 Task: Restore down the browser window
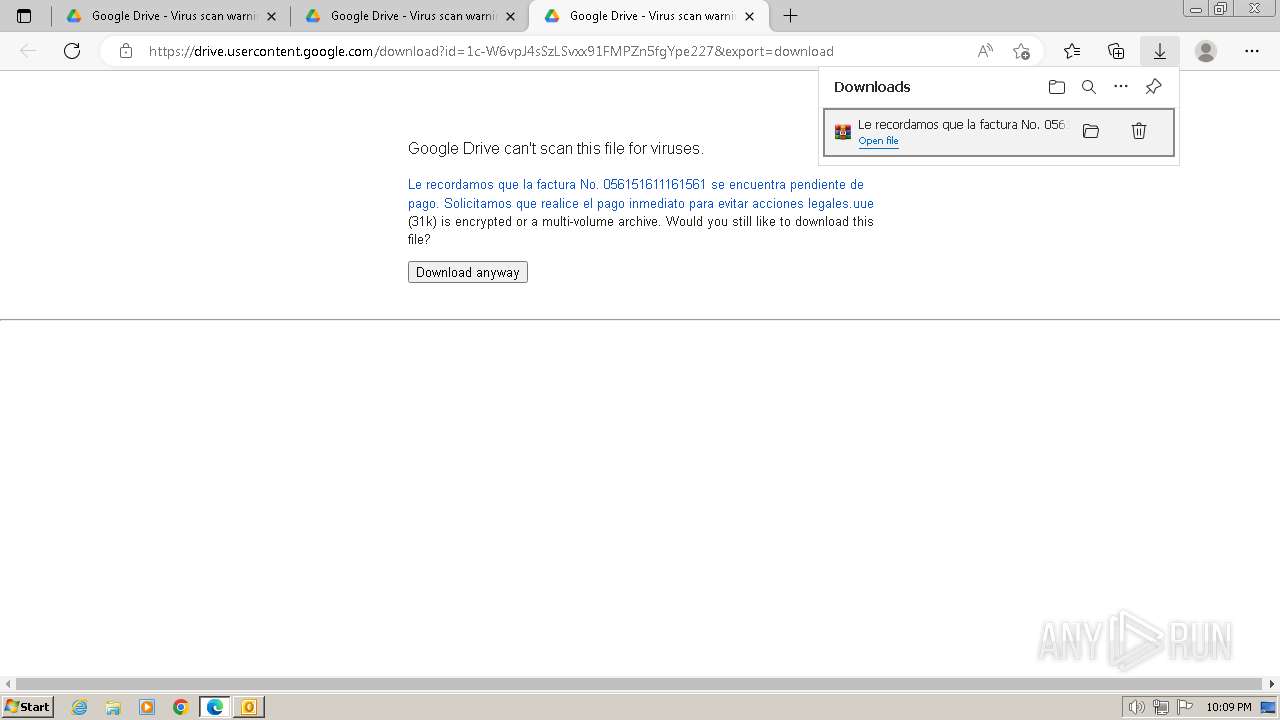tap(1221, 9)
